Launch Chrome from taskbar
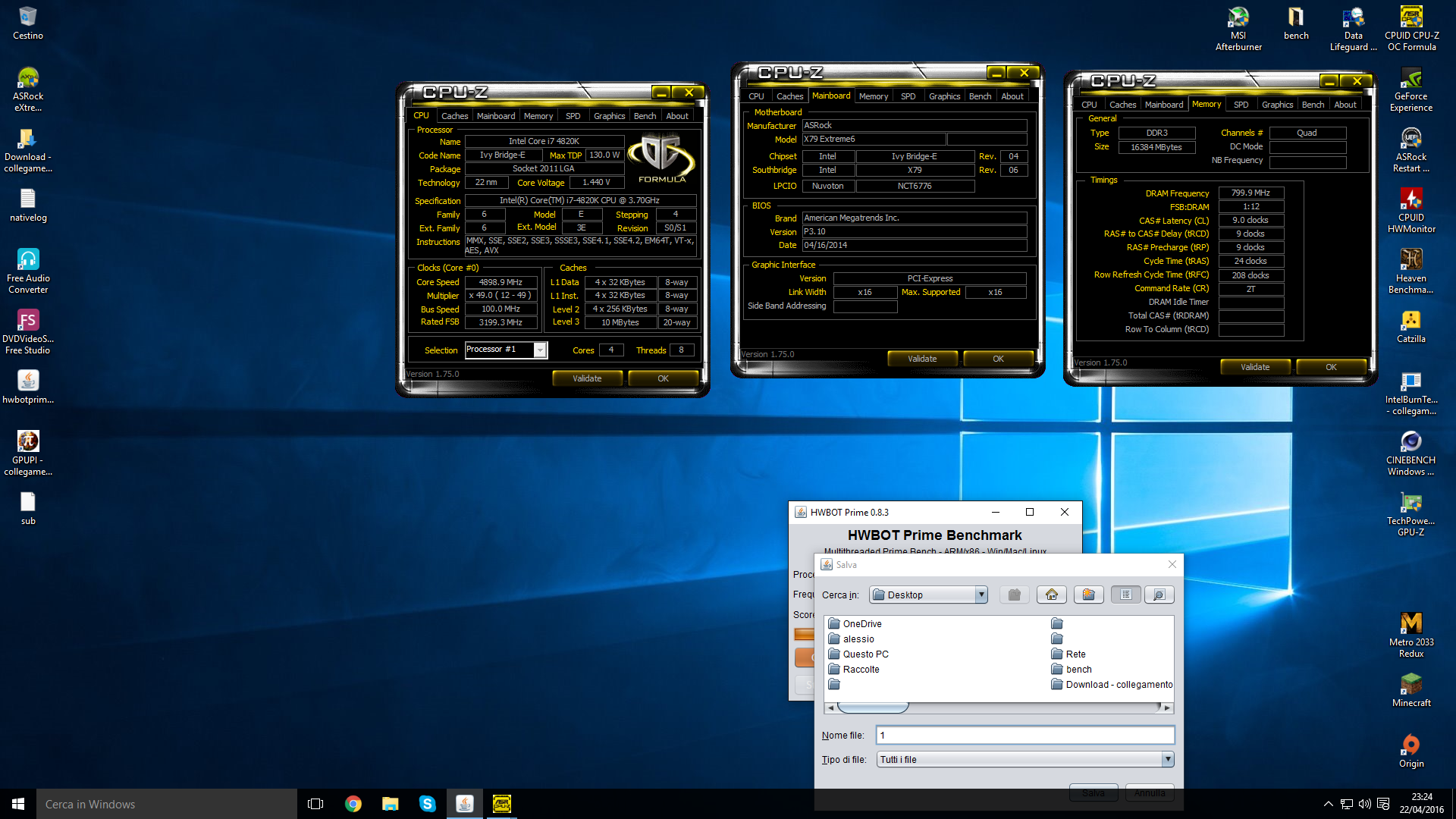Image resolution: width=1456 pixels, height=819 pixels. coord(353,804)
